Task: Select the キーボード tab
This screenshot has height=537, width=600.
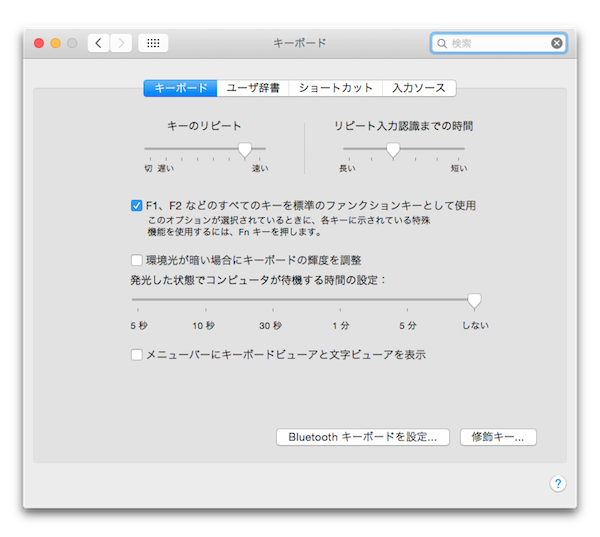Action: (x=180, y=88)
